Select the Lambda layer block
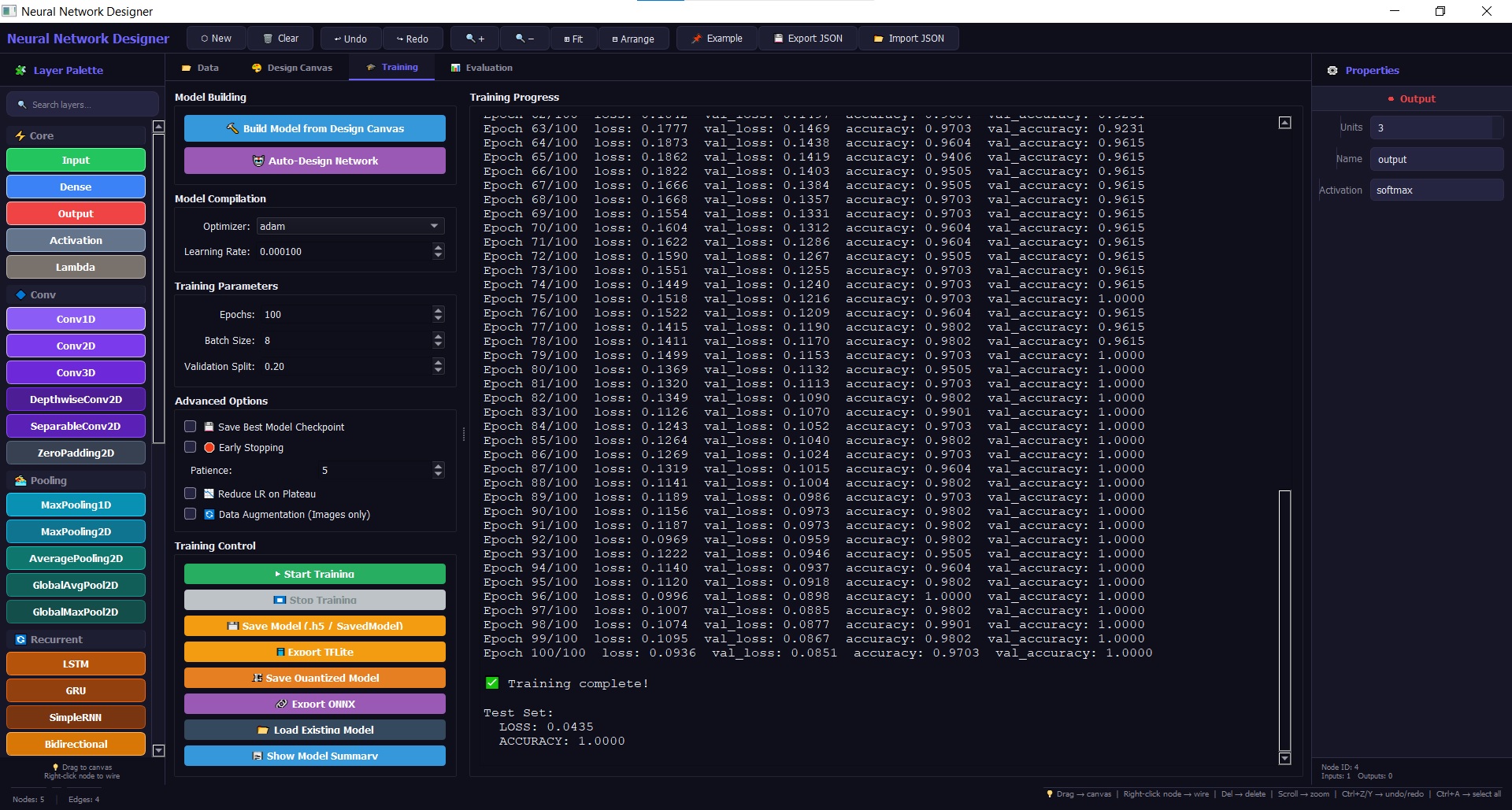The height and width of the screenshot is (810, 1512). 76,267
